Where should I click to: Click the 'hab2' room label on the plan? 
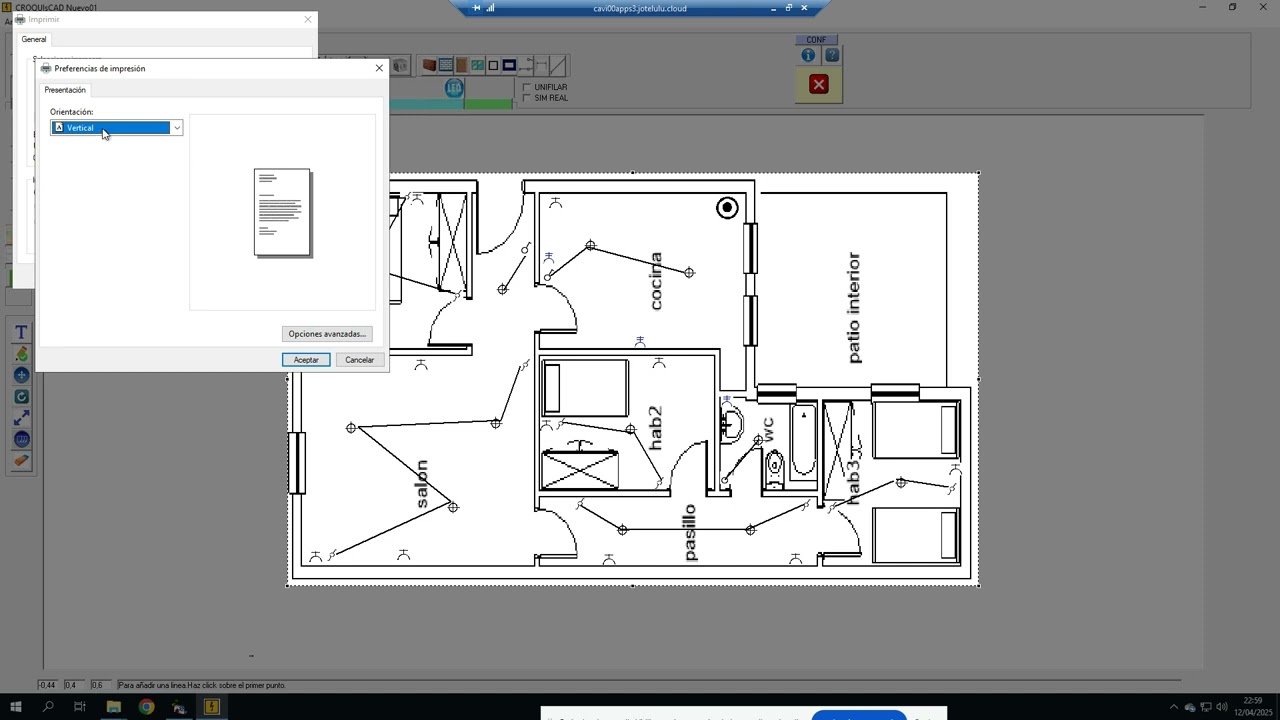coord(656,428)
